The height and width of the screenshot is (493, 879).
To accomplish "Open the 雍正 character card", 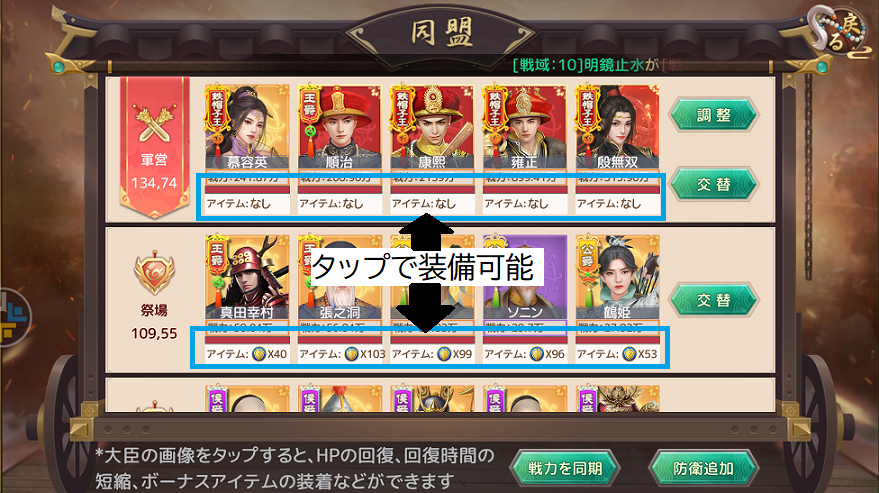I will [x=525, y=127].
